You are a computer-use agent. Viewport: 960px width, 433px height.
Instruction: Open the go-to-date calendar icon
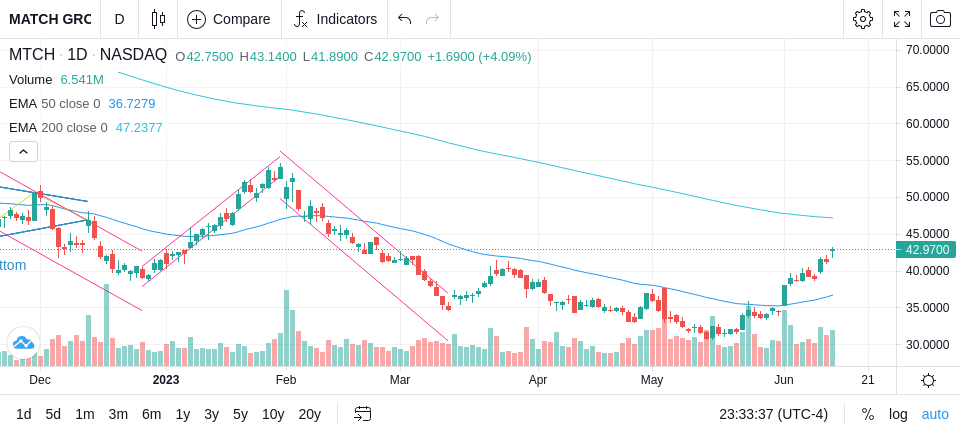362,415
